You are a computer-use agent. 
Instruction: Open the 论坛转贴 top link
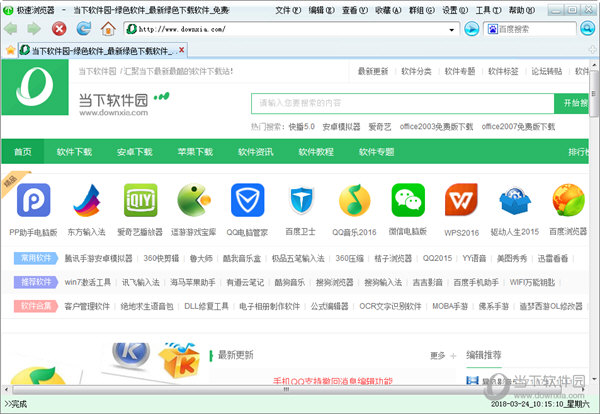547,71
